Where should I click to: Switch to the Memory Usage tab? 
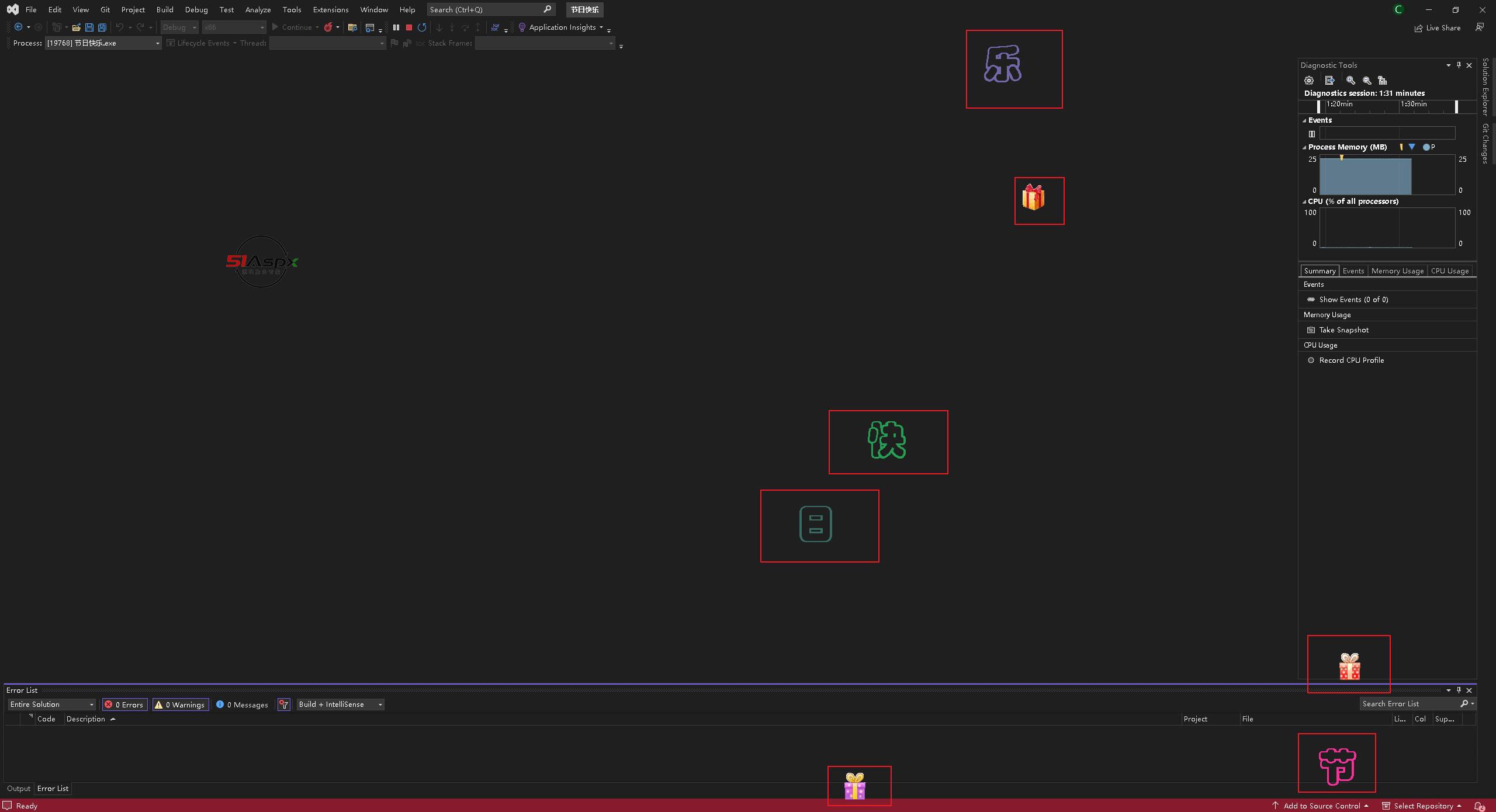[x=1397, y=271]
